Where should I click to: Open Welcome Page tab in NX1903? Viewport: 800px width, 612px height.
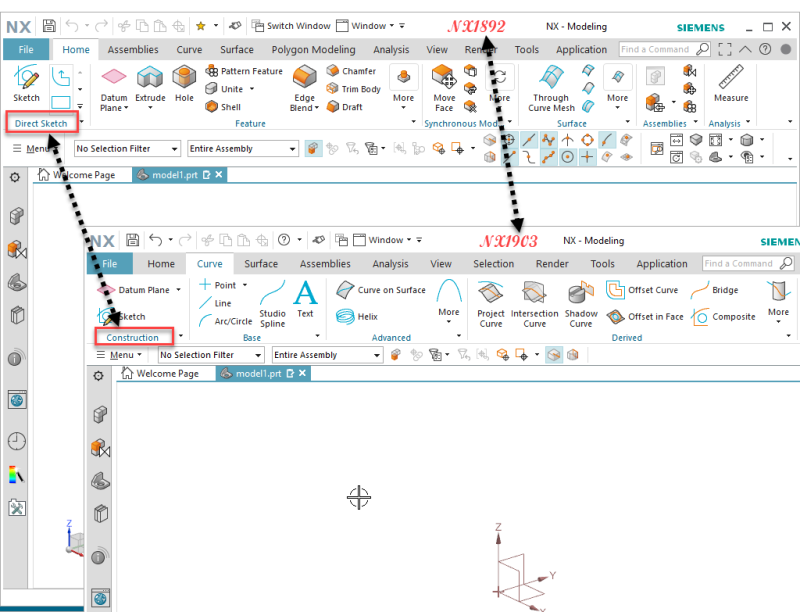pyautogui.click(x=161, y=373)
